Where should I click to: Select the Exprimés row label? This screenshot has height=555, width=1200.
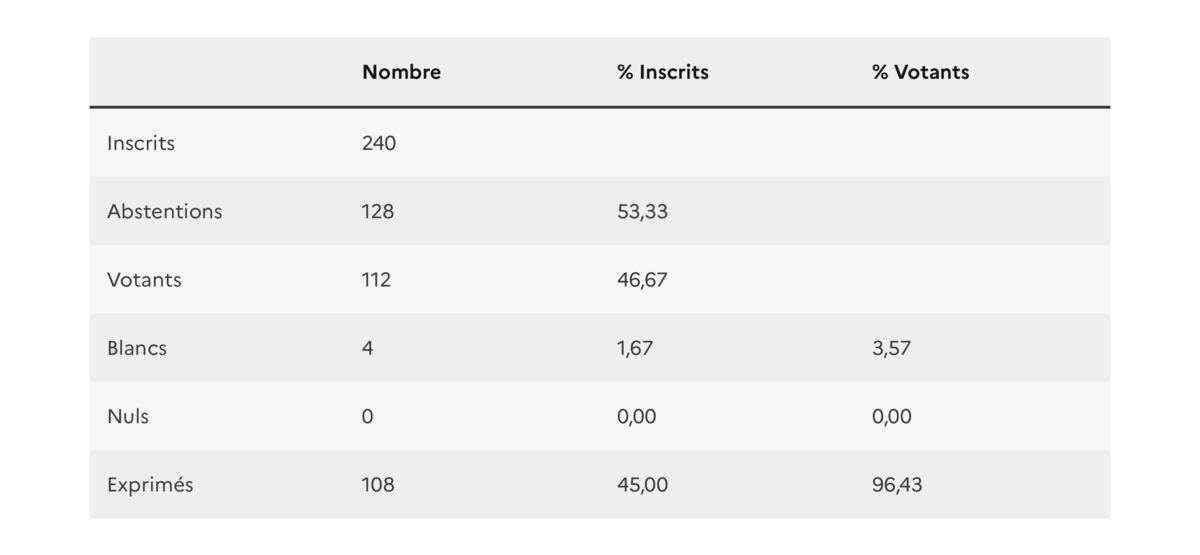point(150,485)
